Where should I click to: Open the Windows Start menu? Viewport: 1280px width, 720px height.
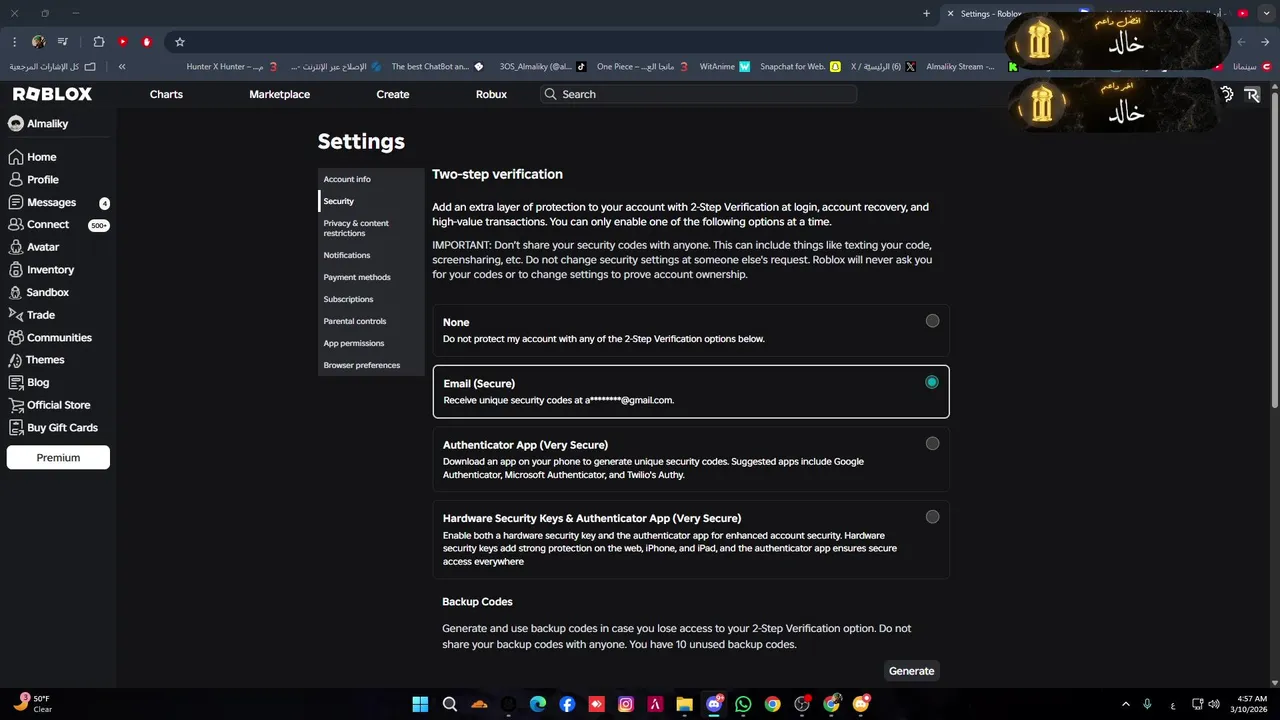tap(420, 704)
